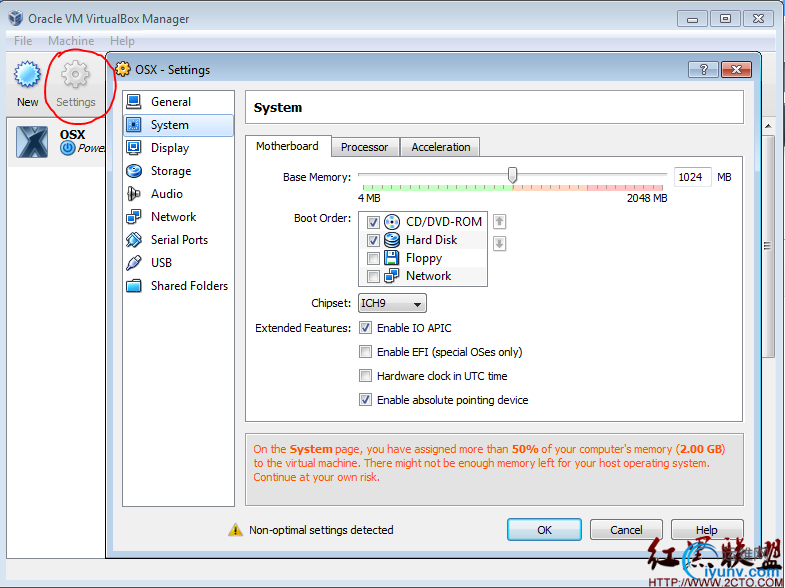Click the OSX virtual machine icon
The image size is (785, 588).
coord(32,142)
